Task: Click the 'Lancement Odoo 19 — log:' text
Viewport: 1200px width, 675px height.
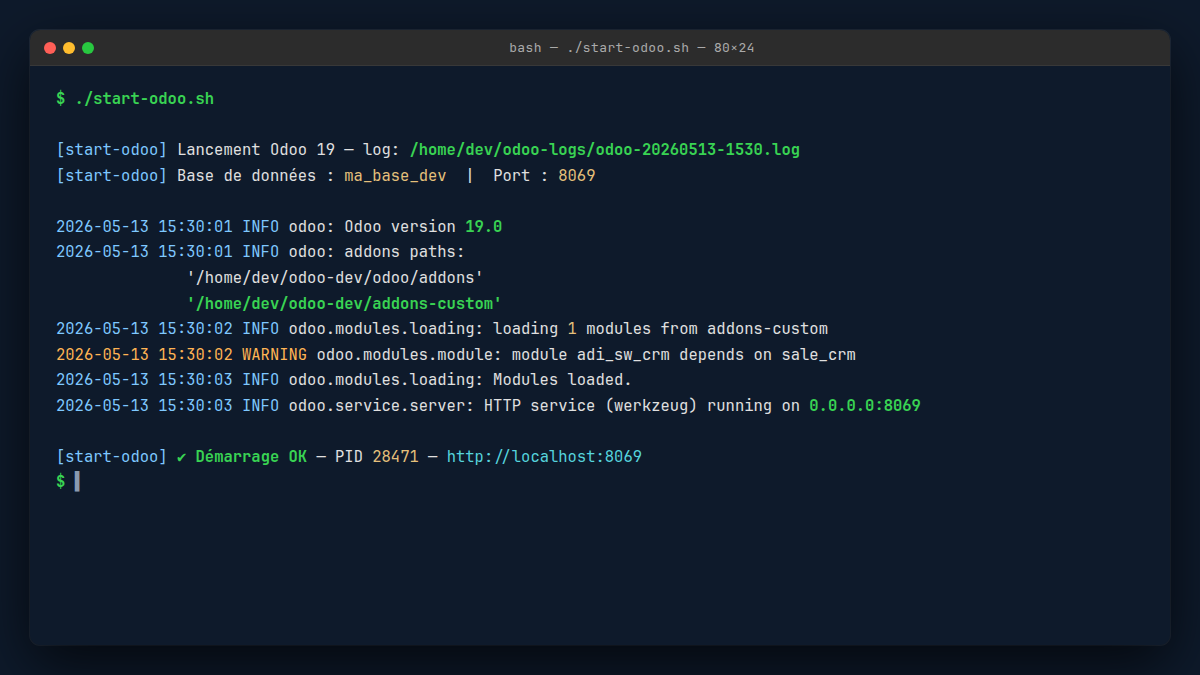Action: point(289,150)
